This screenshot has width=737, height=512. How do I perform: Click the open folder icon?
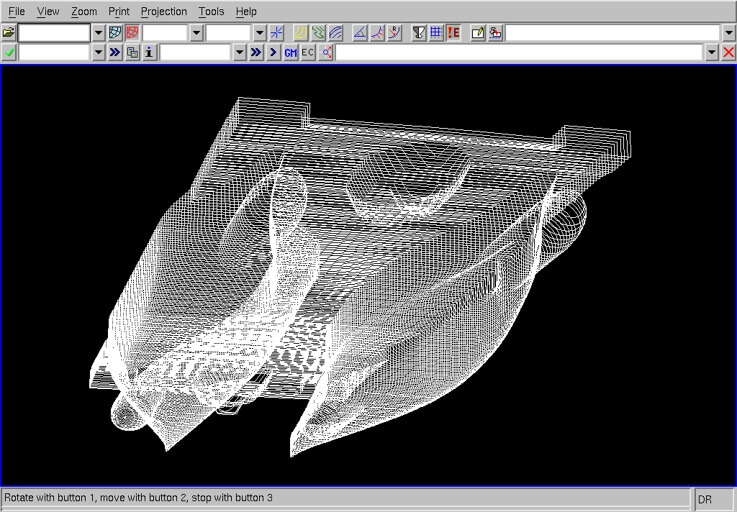pos(8,33)
